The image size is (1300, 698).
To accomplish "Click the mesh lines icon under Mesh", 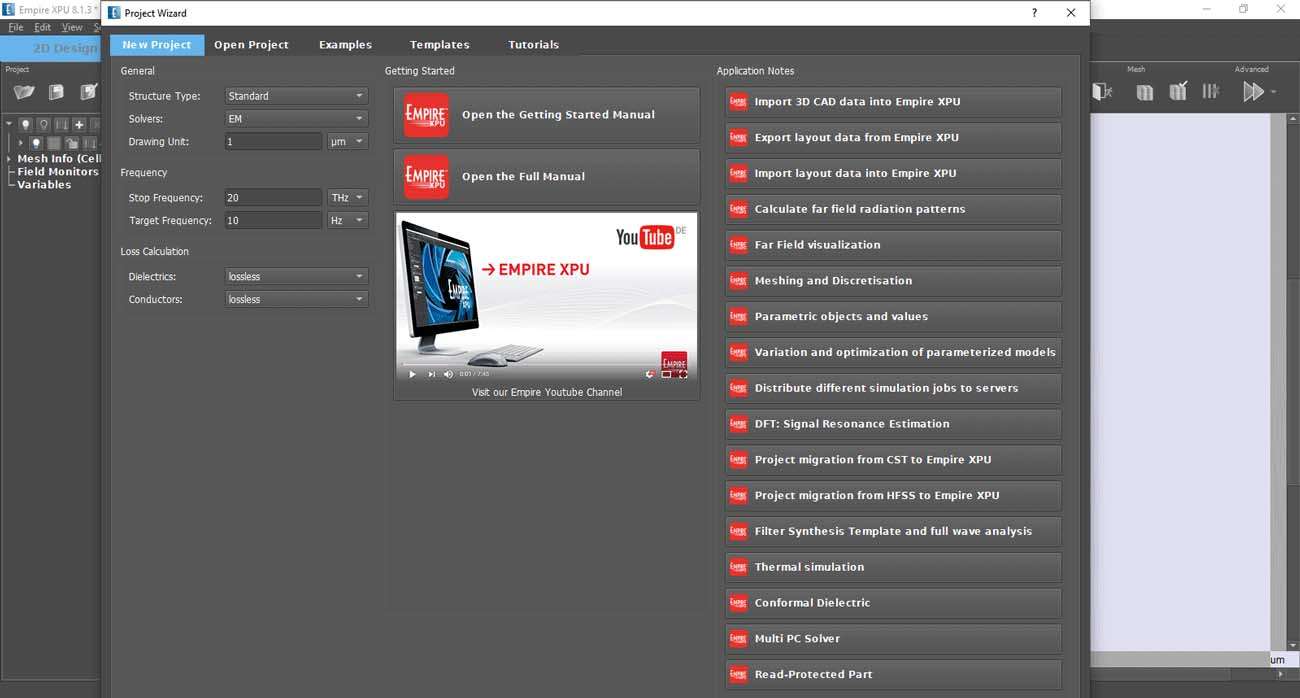I will 1211,92.
